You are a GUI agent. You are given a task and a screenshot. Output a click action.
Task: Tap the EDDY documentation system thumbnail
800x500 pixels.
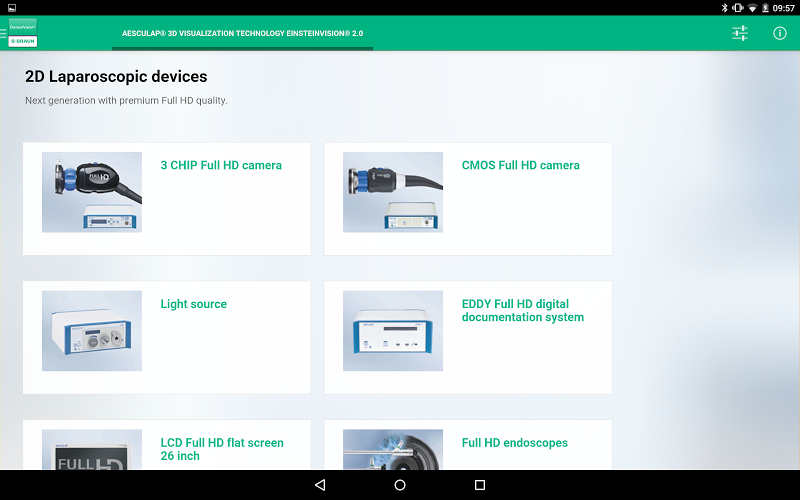click(393, 331)
